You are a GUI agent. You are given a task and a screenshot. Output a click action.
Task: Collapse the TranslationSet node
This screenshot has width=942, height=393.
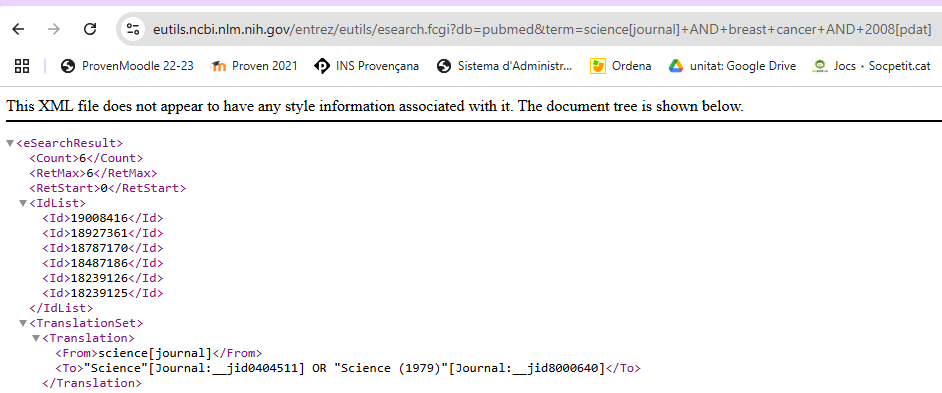point(23,323)
